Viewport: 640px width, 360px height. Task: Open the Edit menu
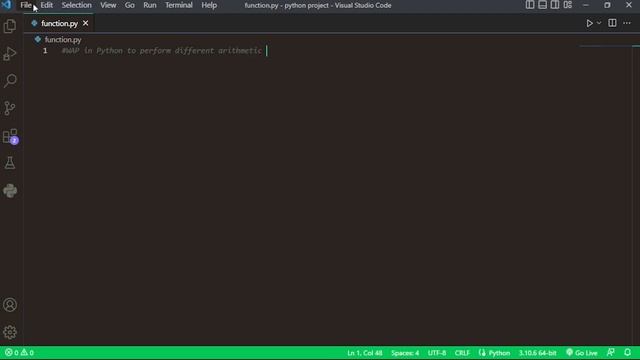pyautogui.click(x=47, y=5)
